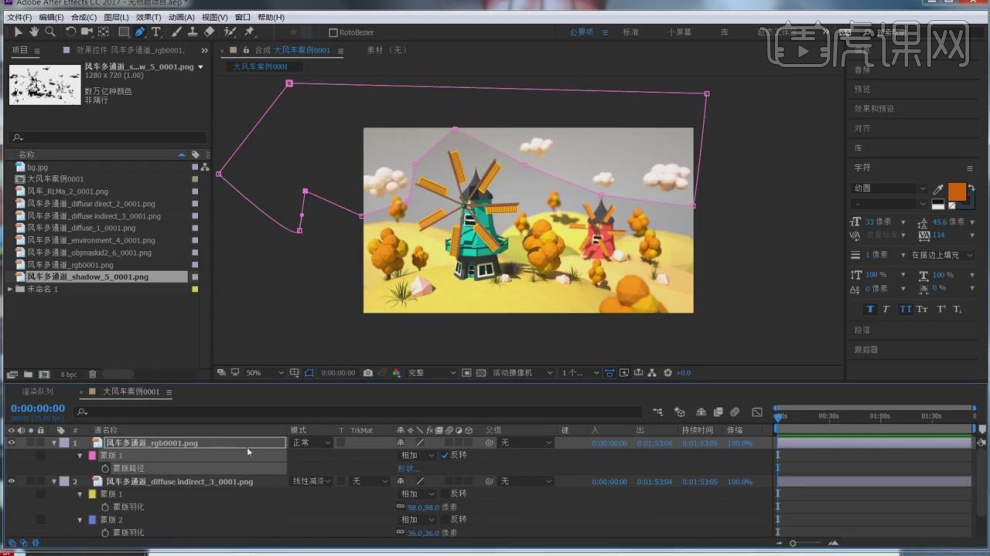
Task: Select the Zoom magnifier tool
Action: [x=50, y=32]
